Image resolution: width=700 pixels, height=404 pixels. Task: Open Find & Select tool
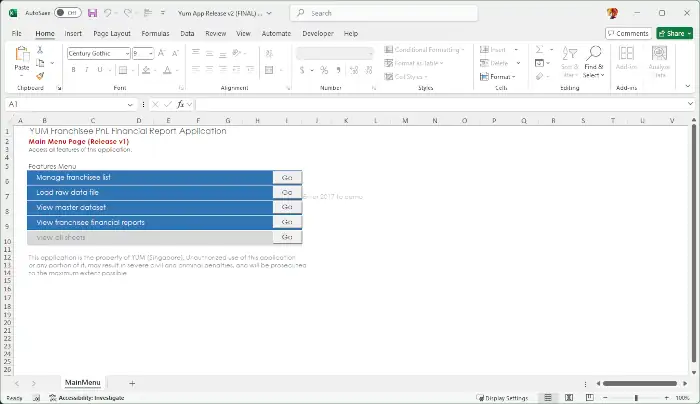click(x=593, y=62)
